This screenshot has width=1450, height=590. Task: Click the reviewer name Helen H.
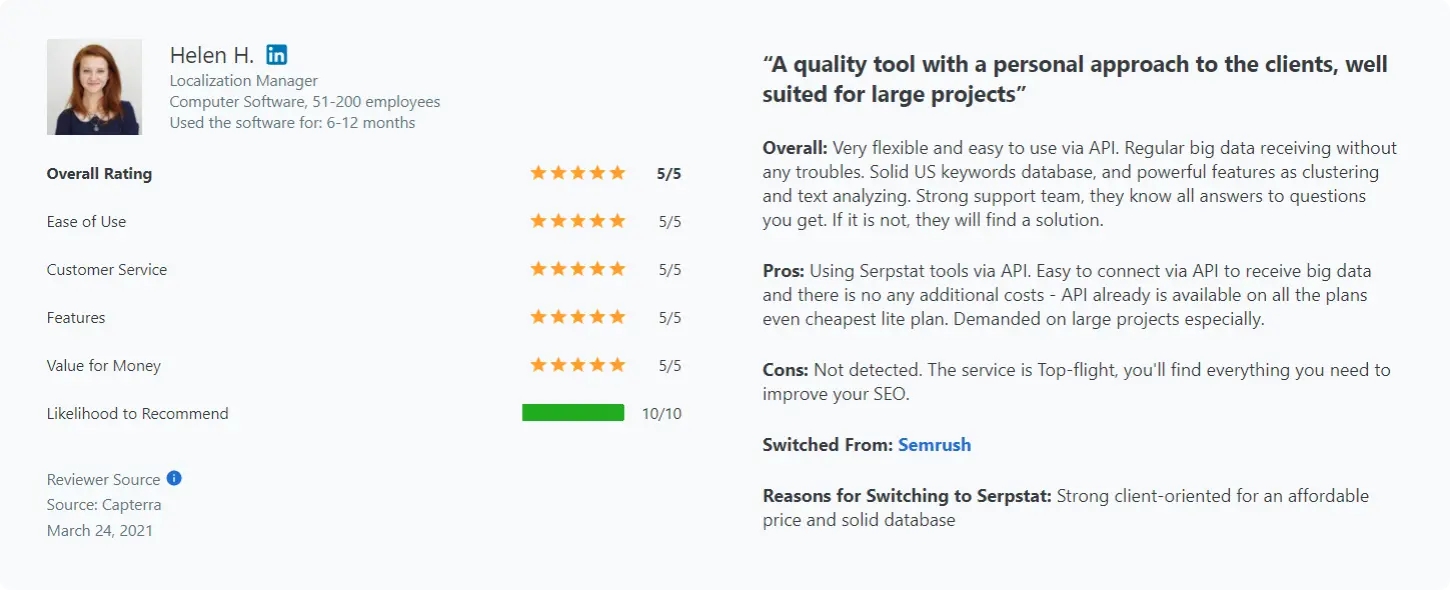(212, 55)
